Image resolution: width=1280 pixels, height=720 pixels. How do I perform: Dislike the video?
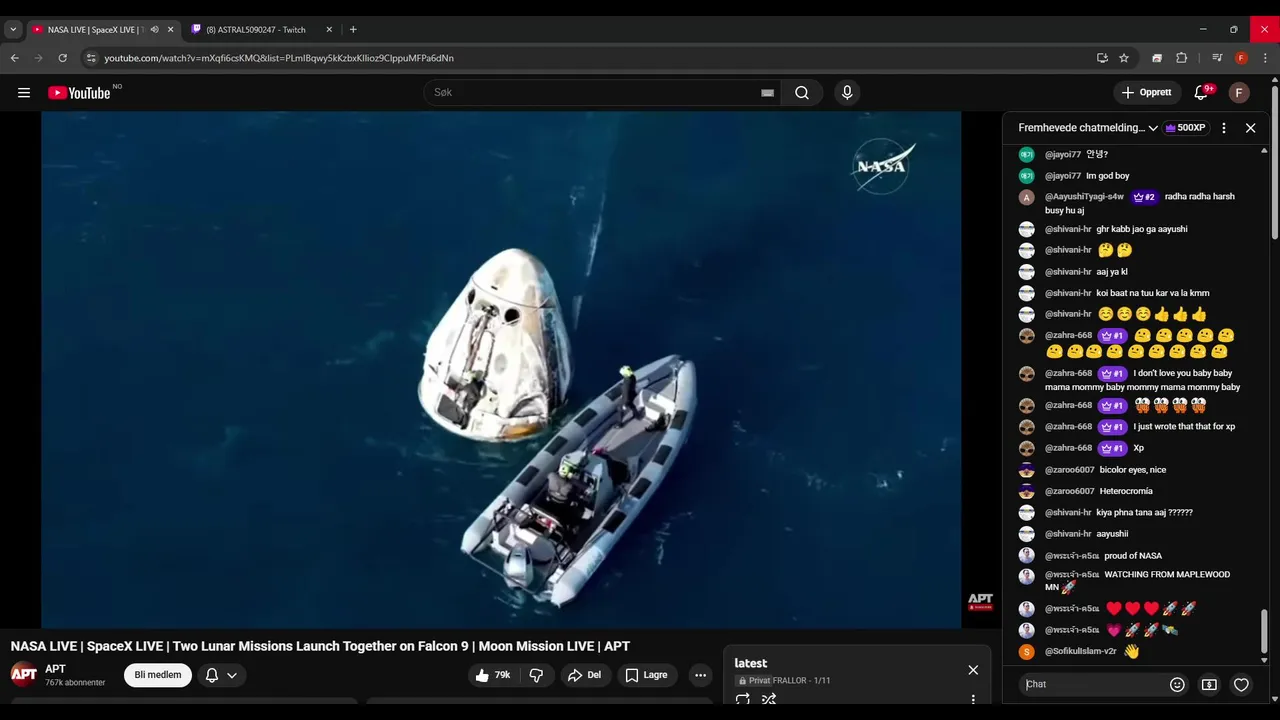tap(536, 675)
